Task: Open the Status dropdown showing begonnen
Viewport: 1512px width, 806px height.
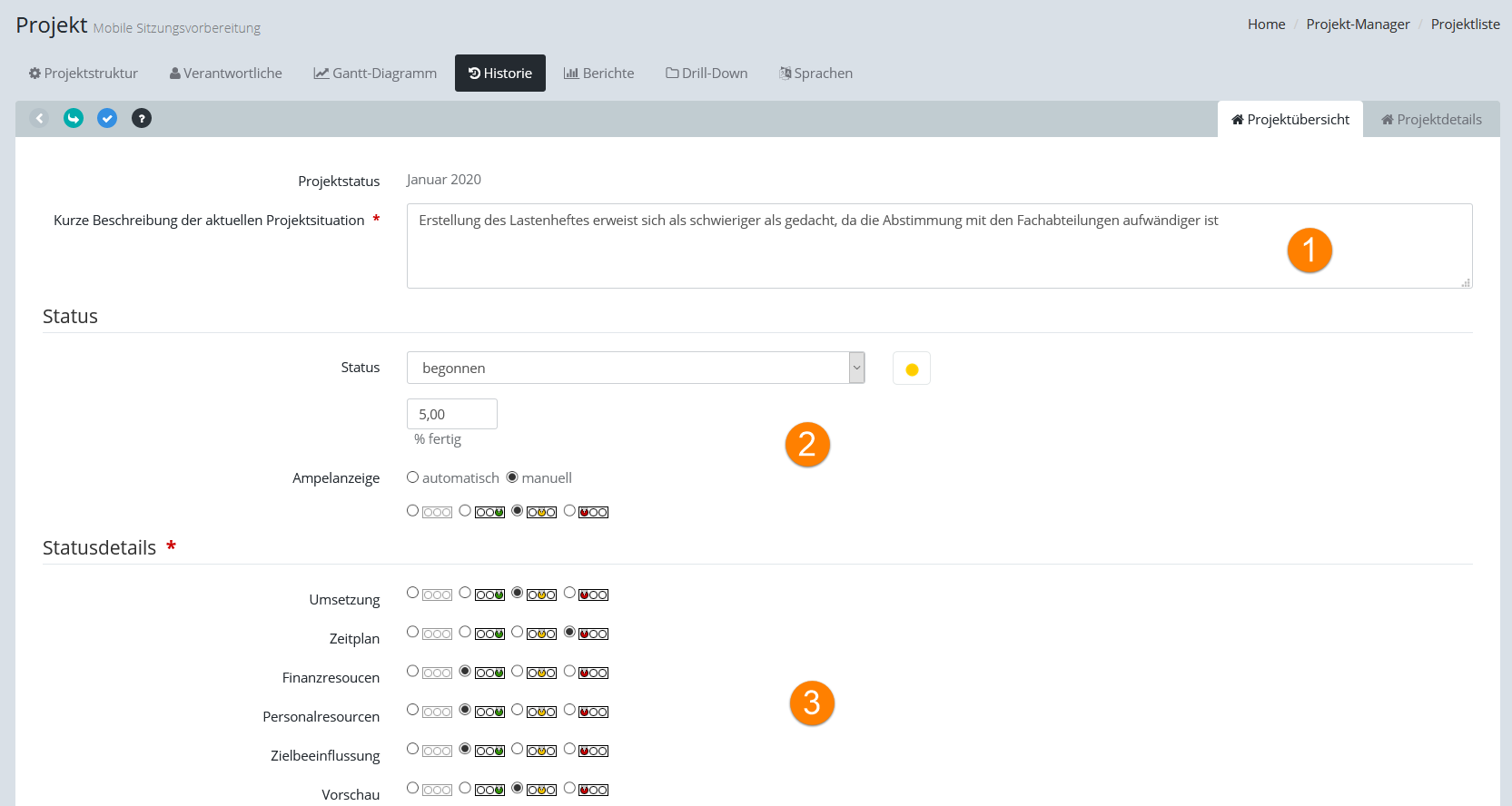Action: pyautogui.click(x=636, y=368)
